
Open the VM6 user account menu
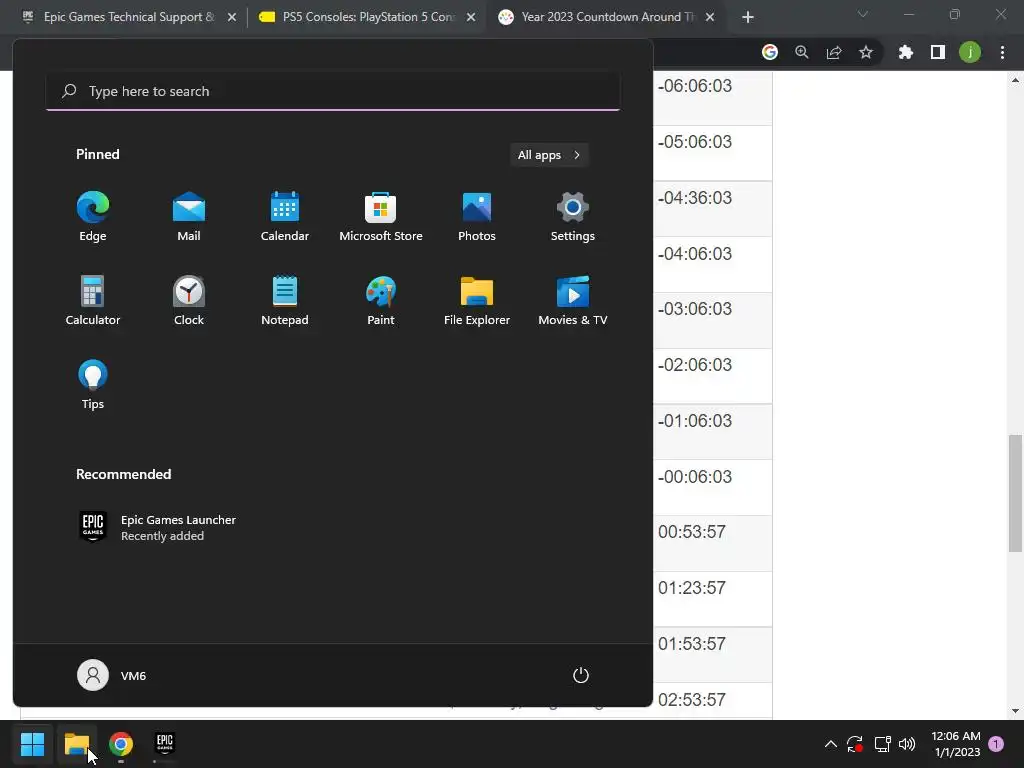112,675
